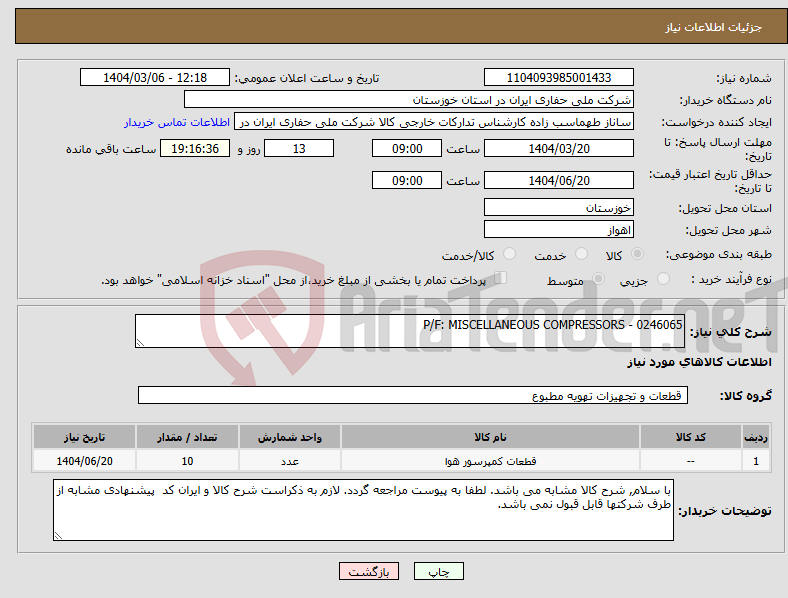Click the تعداد / مقدار column header
This screenshot has width=788, height=598.
(x=187, y=437)
